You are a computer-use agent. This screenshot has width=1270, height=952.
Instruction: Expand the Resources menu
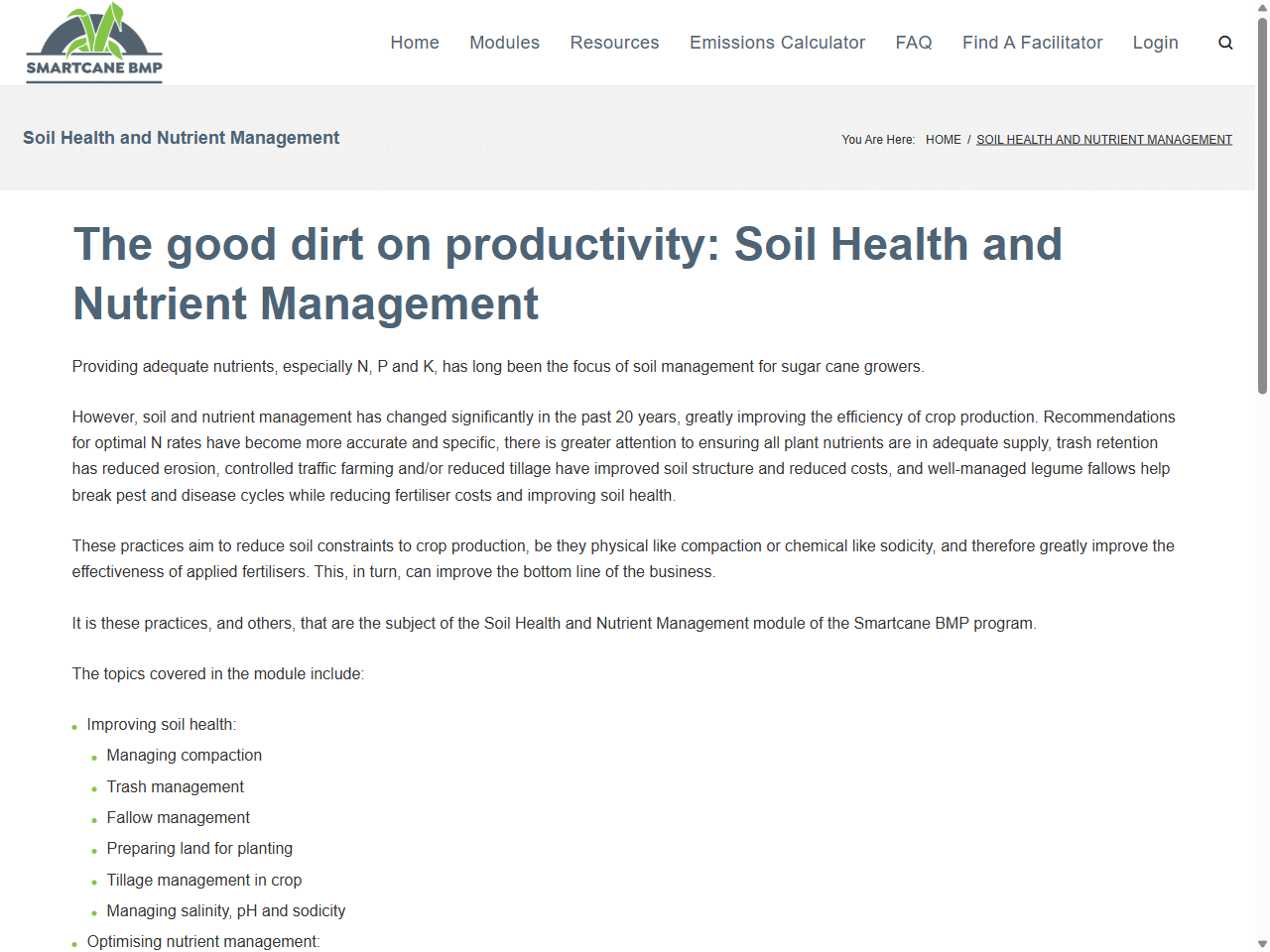(x=614, y=43)
